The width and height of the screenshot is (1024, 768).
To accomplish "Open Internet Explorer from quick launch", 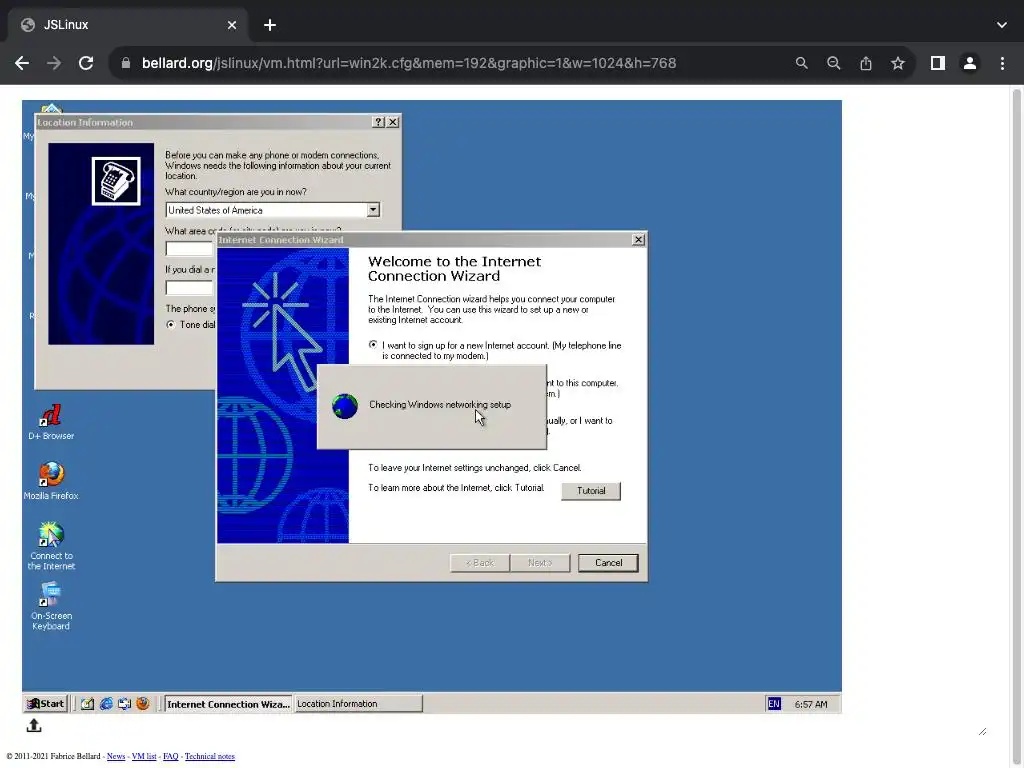I will pos(106,703).
